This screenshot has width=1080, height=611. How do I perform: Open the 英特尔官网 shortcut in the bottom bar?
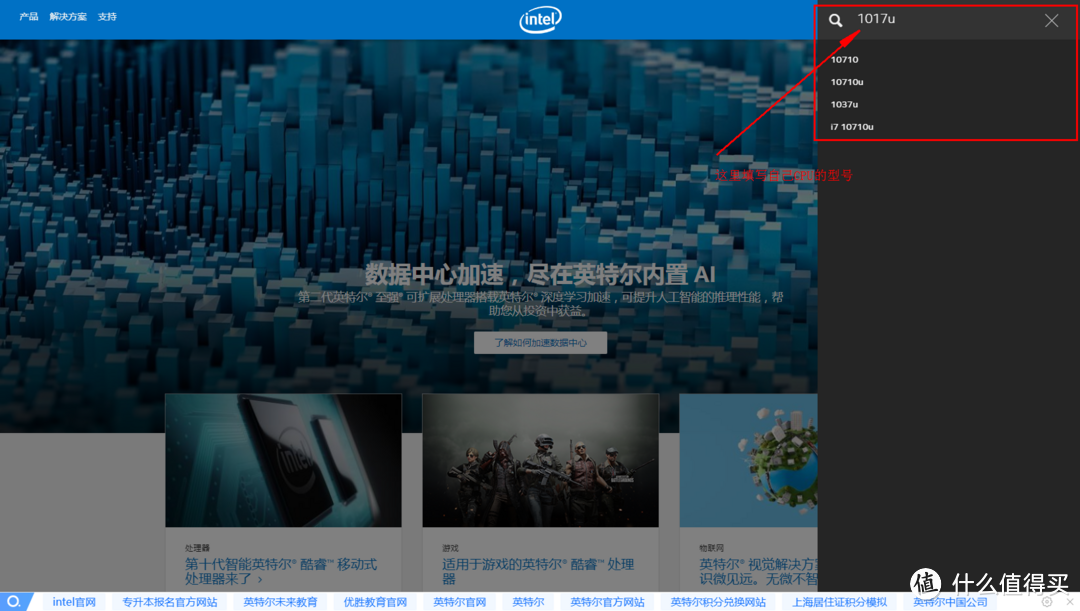tap(459, 602)
